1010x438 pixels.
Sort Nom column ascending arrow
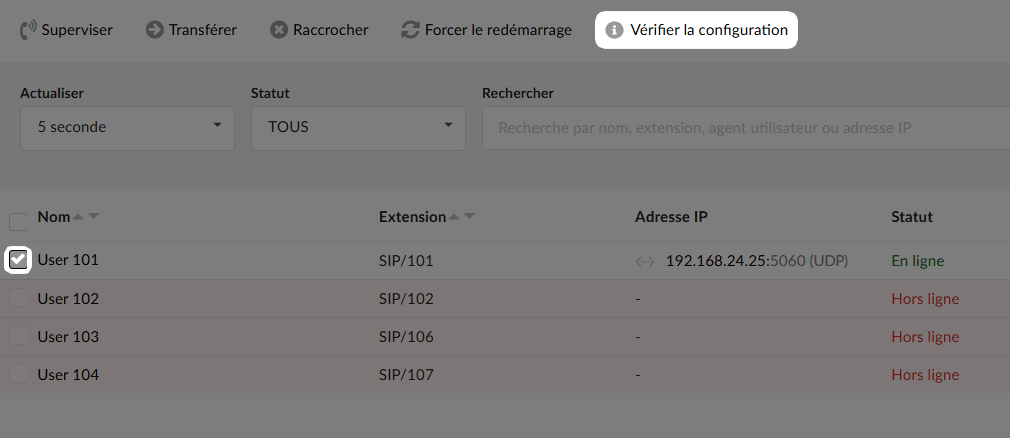(78, 216)
